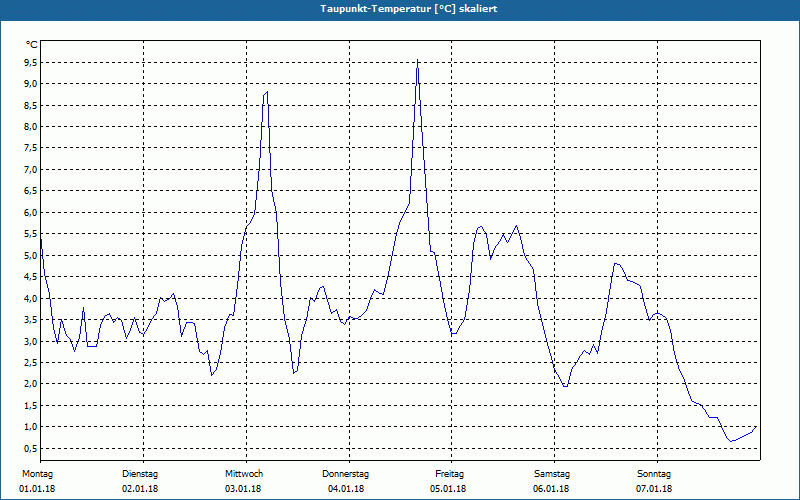Click the 8,5 y-axis value
The width and height of the screenshot is (800, 500).
(31, 106)
